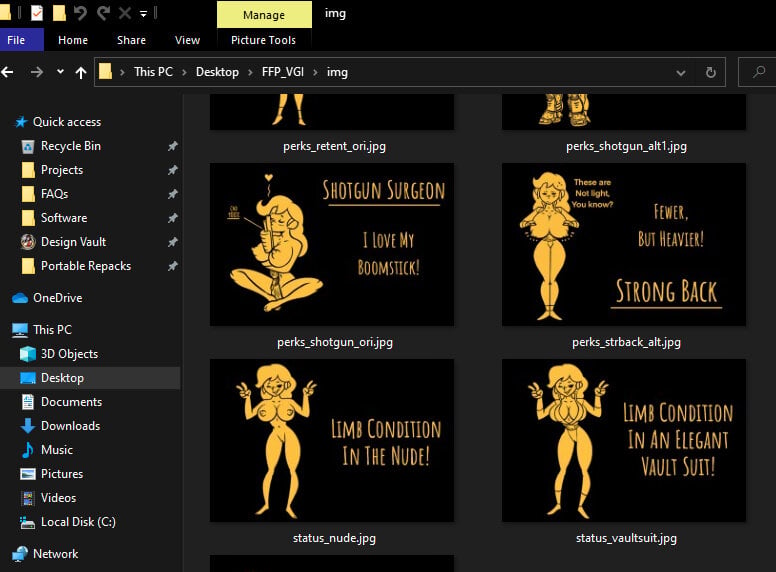776x572 pixels.
Task: Open the Software folder in sidebar
Action: tap(64, 218)
